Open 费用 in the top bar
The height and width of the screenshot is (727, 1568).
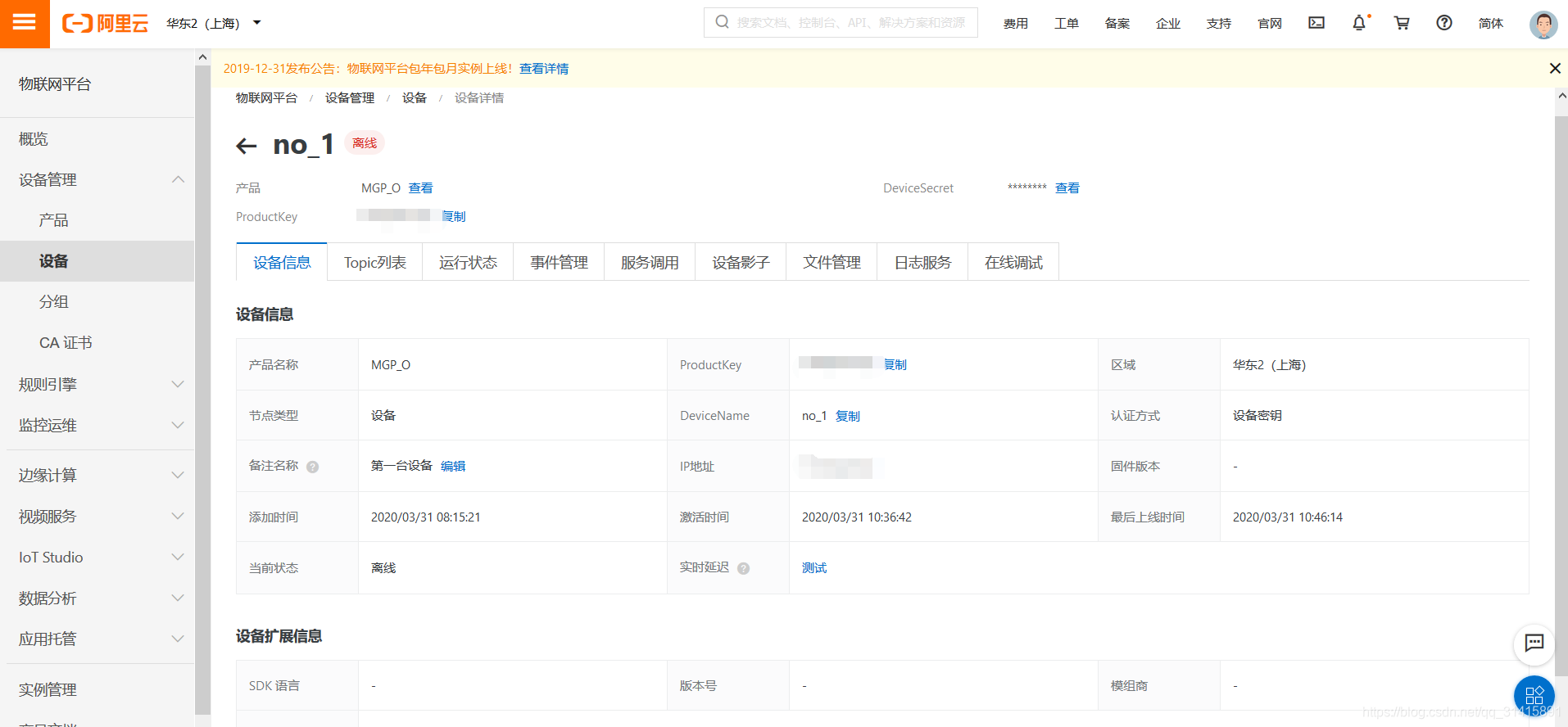[x=1016, y=23]
